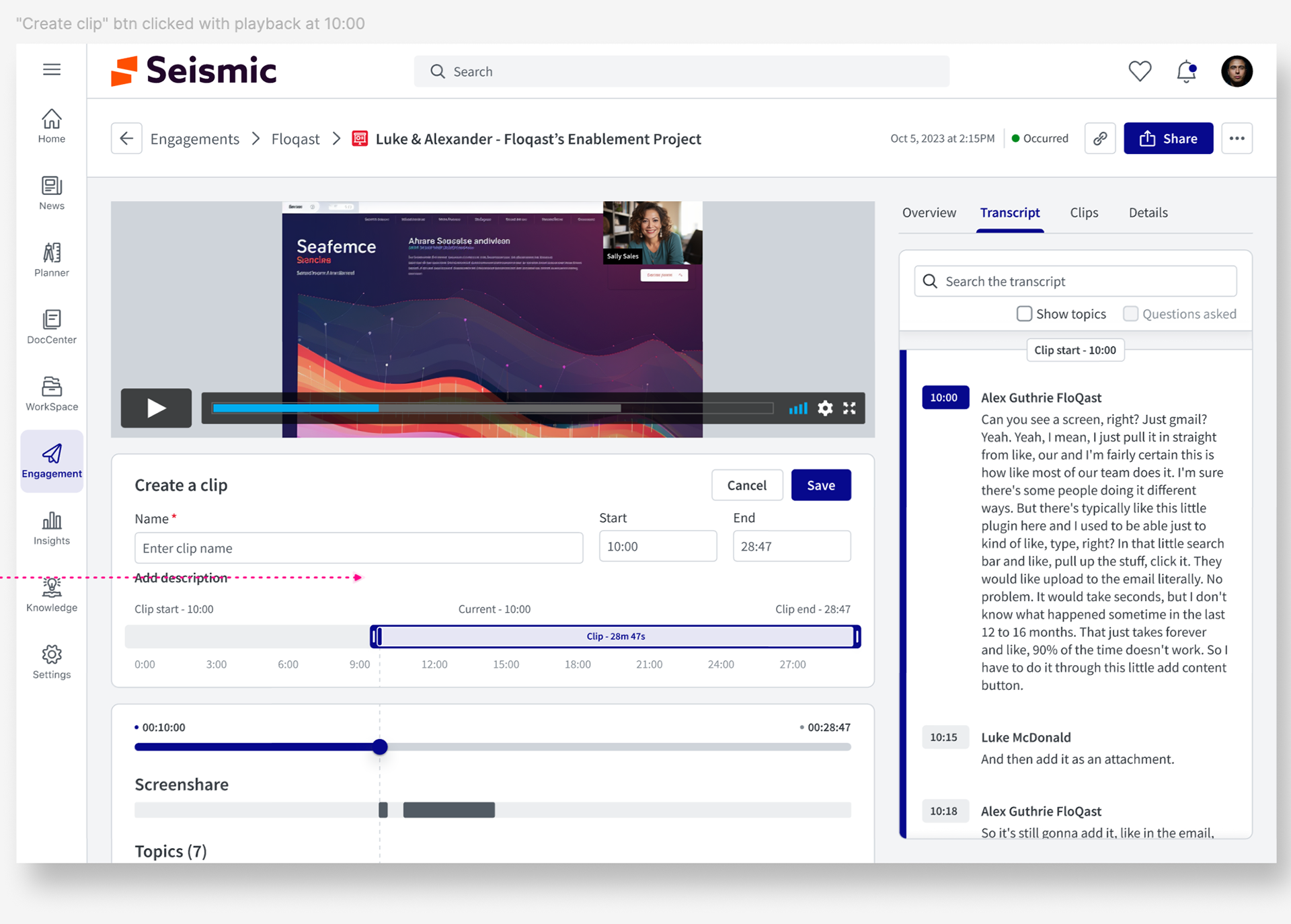
Task: Click the playback position slider knob
Action: tap(380, 746)
